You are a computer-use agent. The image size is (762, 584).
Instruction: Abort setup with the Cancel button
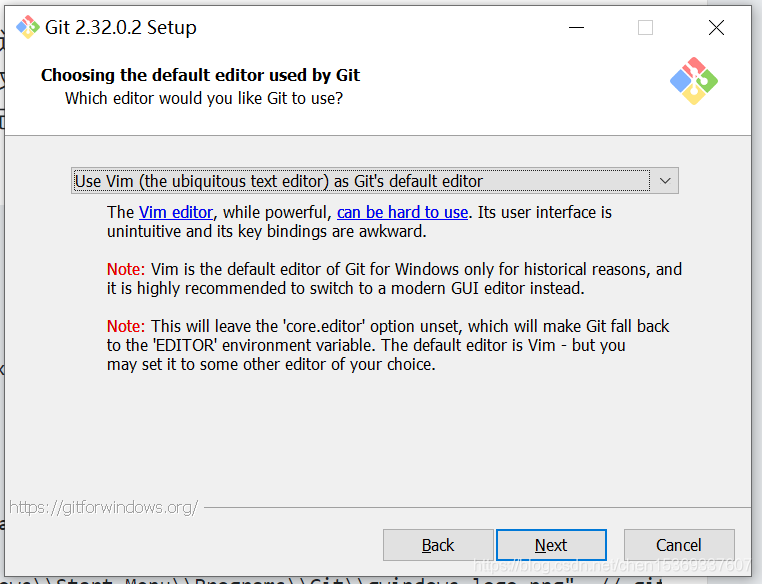click(679, 545)
